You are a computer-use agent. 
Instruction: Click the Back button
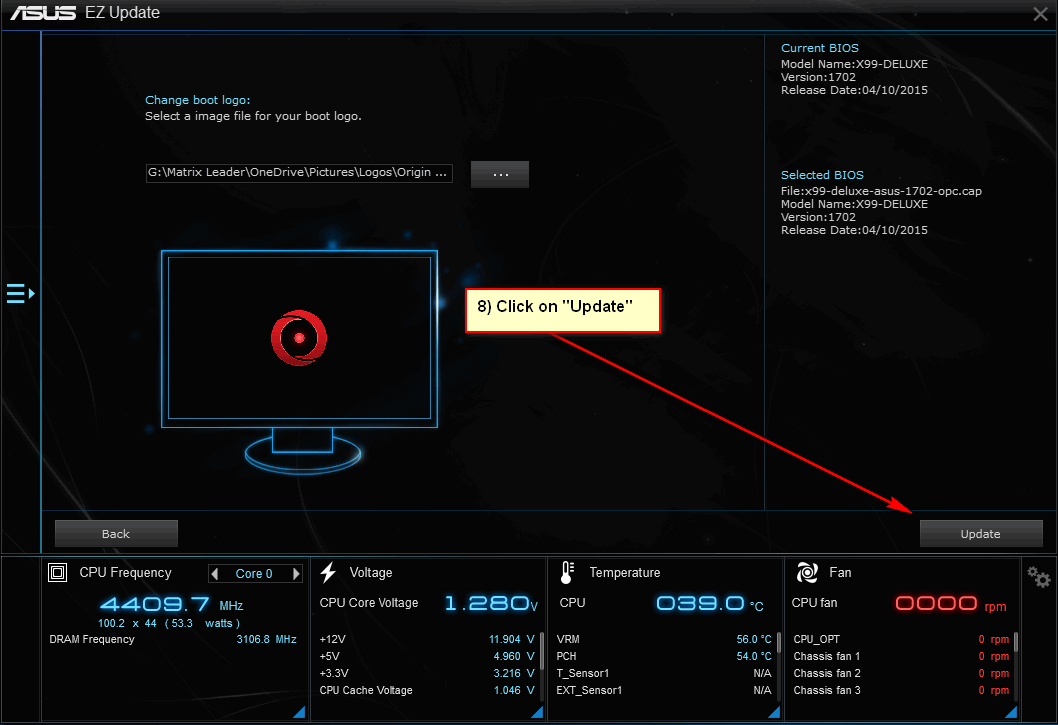116,534
